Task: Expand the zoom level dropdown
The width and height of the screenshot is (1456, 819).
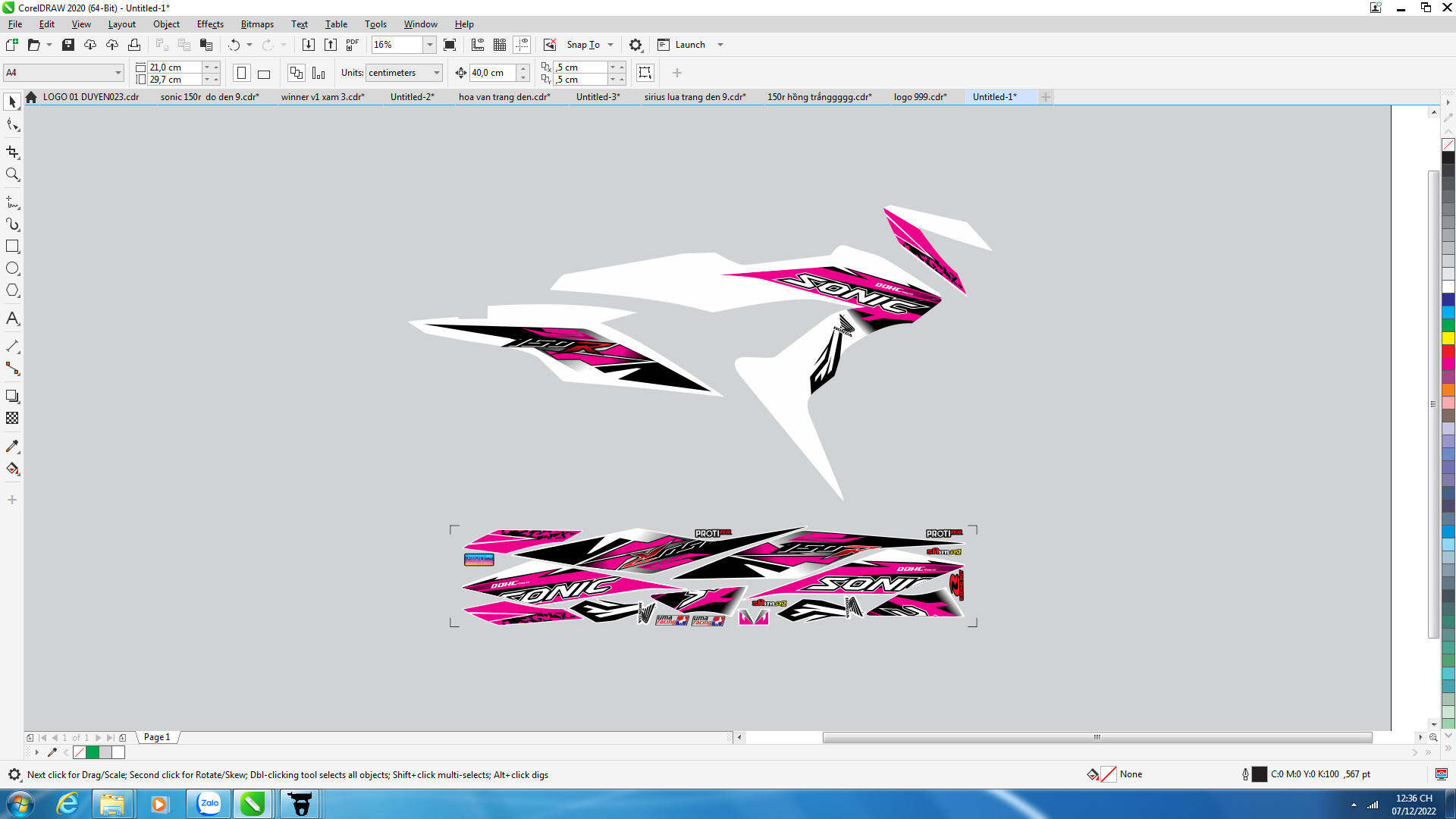Action: (x=429, y=45)
